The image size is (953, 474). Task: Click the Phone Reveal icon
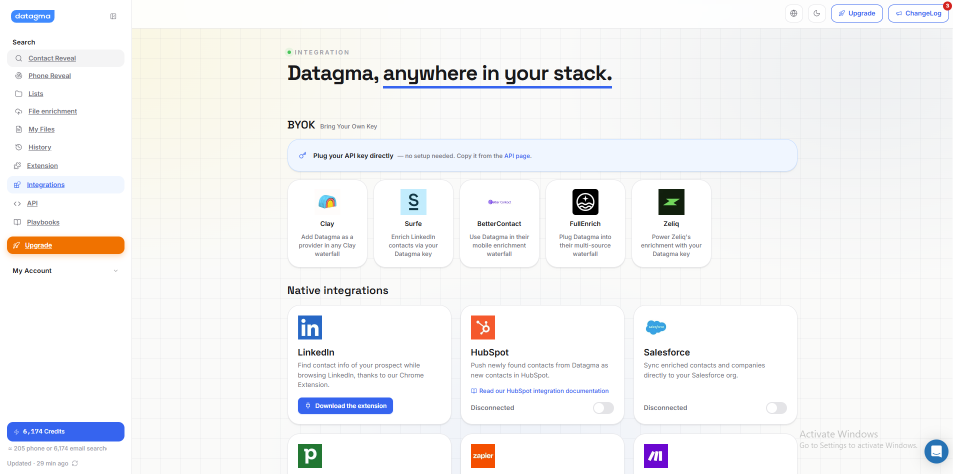click(19, 76)
